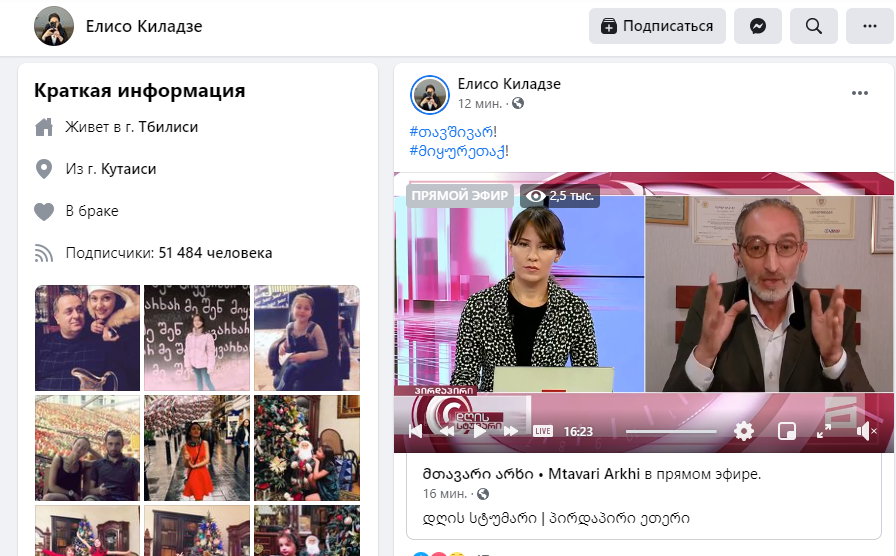Open Messenger chat from the header
This screenshot has height=556, width=896.
coord(757,26)
